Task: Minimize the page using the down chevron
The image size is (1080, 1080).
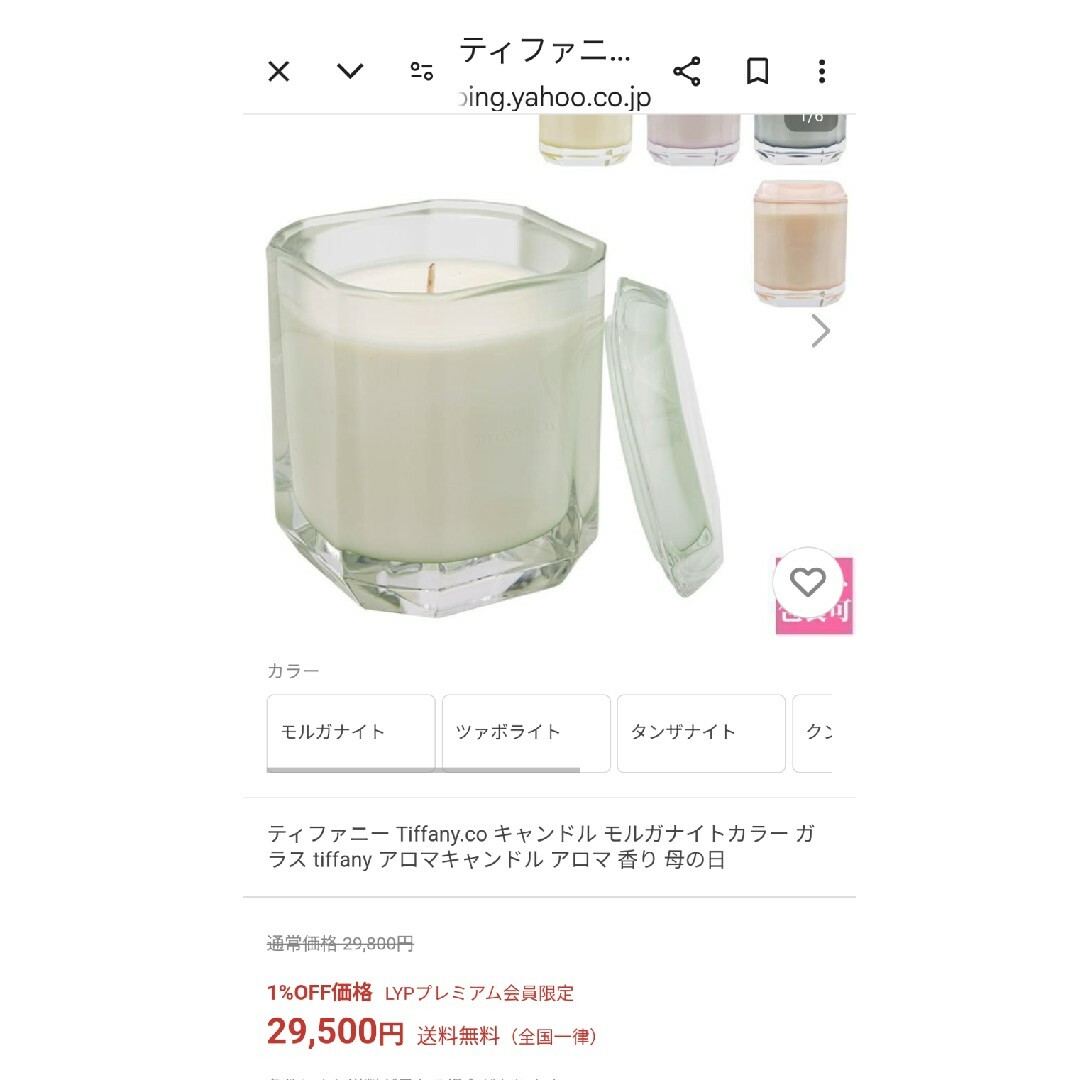Action: 350,70
